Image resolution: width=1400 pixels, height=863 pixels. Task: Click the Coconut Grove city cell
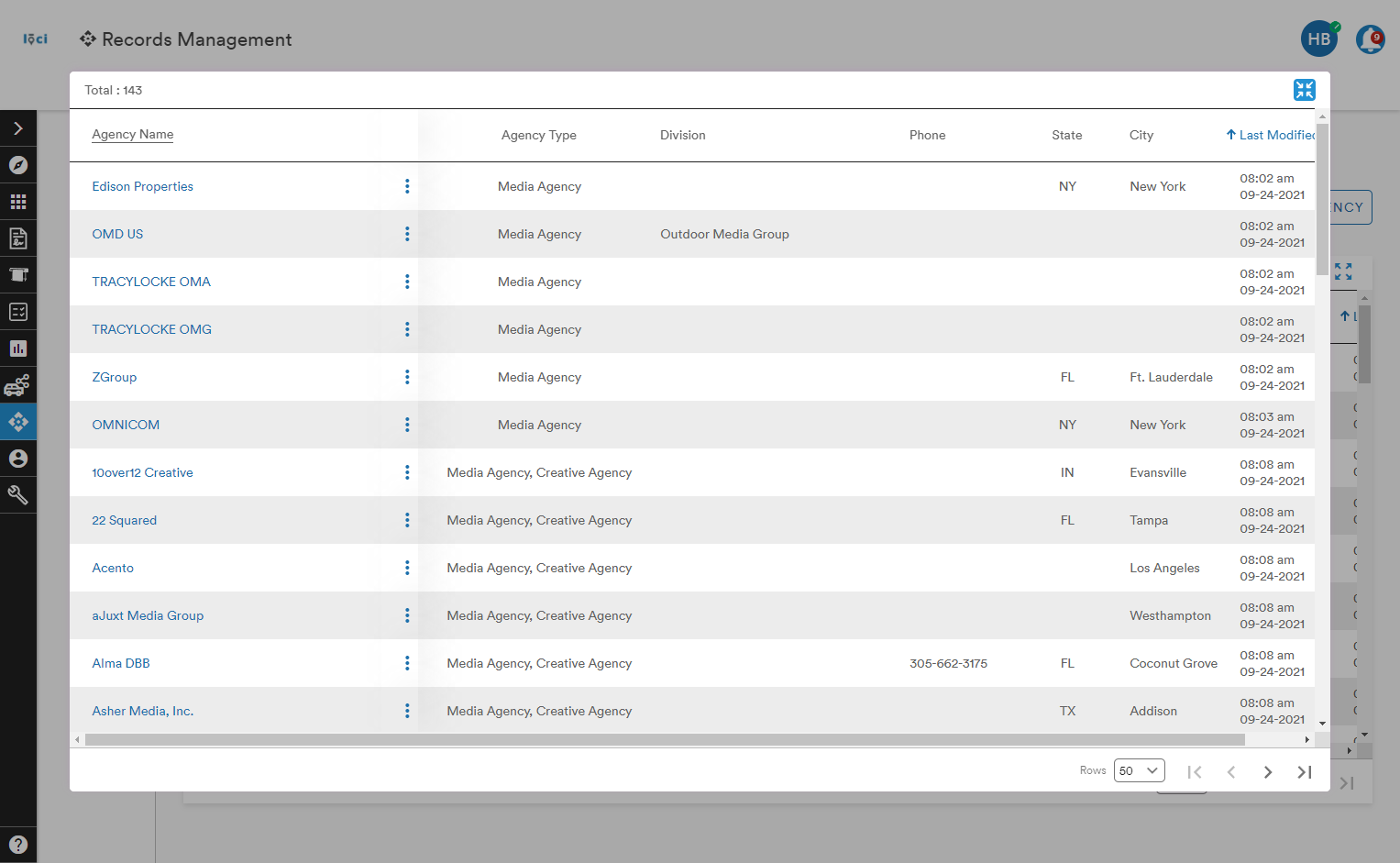[1174, 663]
